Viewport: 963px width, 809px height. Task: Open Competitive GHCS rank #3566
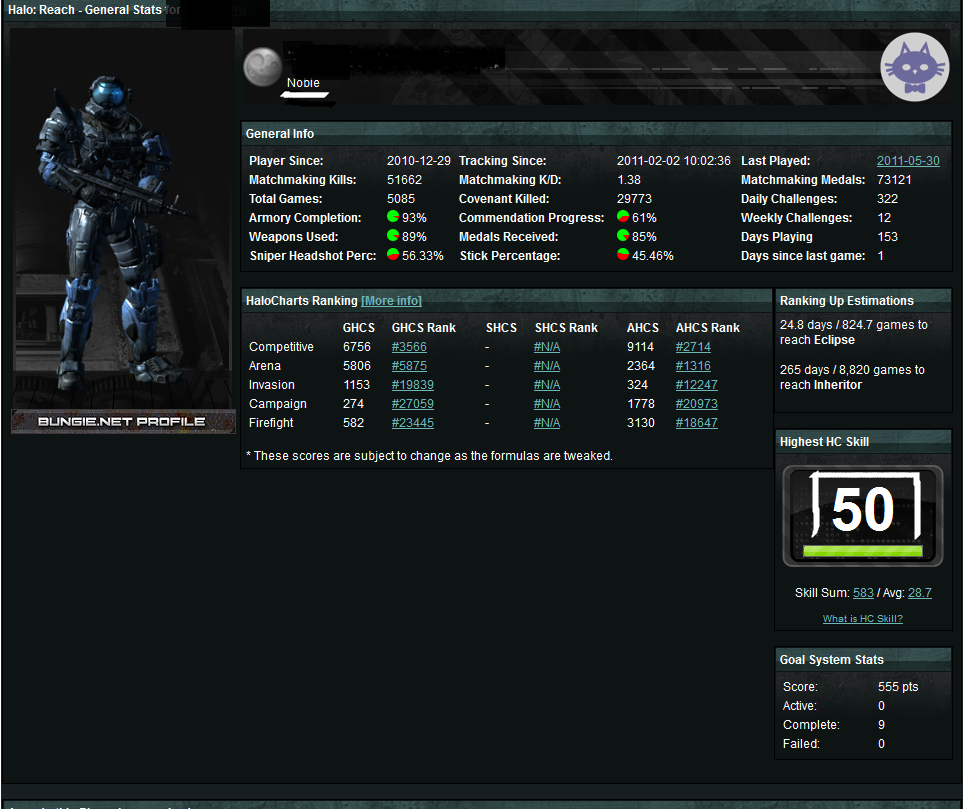click(409, 346)
